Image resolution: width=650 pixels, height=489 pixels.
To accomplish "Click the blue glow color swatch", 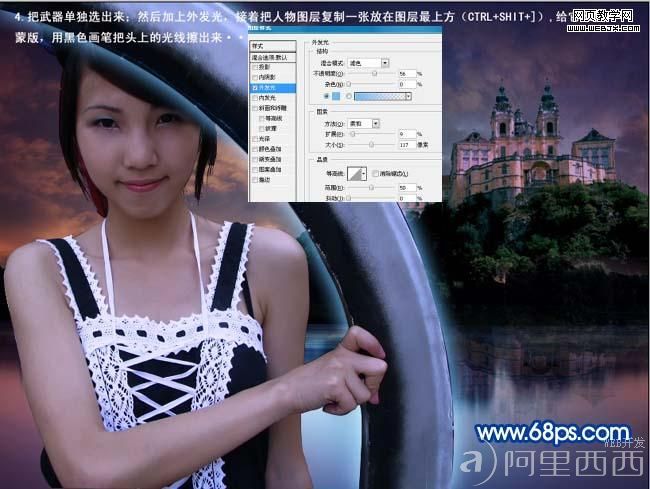I will (336, 96).
